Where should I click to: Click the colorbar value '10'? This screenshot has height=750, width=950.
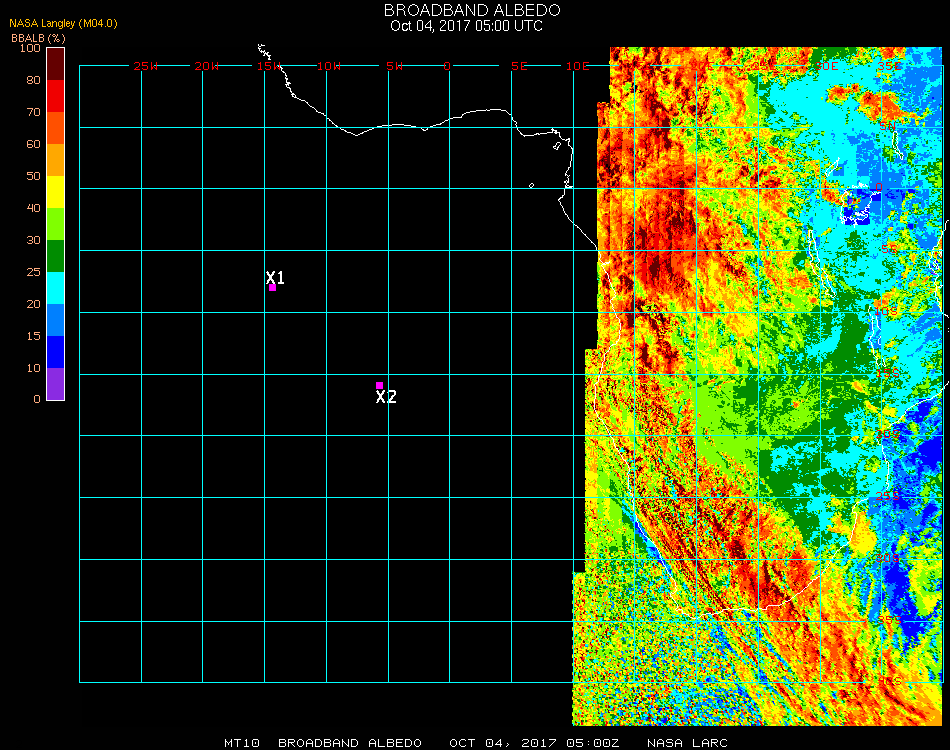click(33, 368)
